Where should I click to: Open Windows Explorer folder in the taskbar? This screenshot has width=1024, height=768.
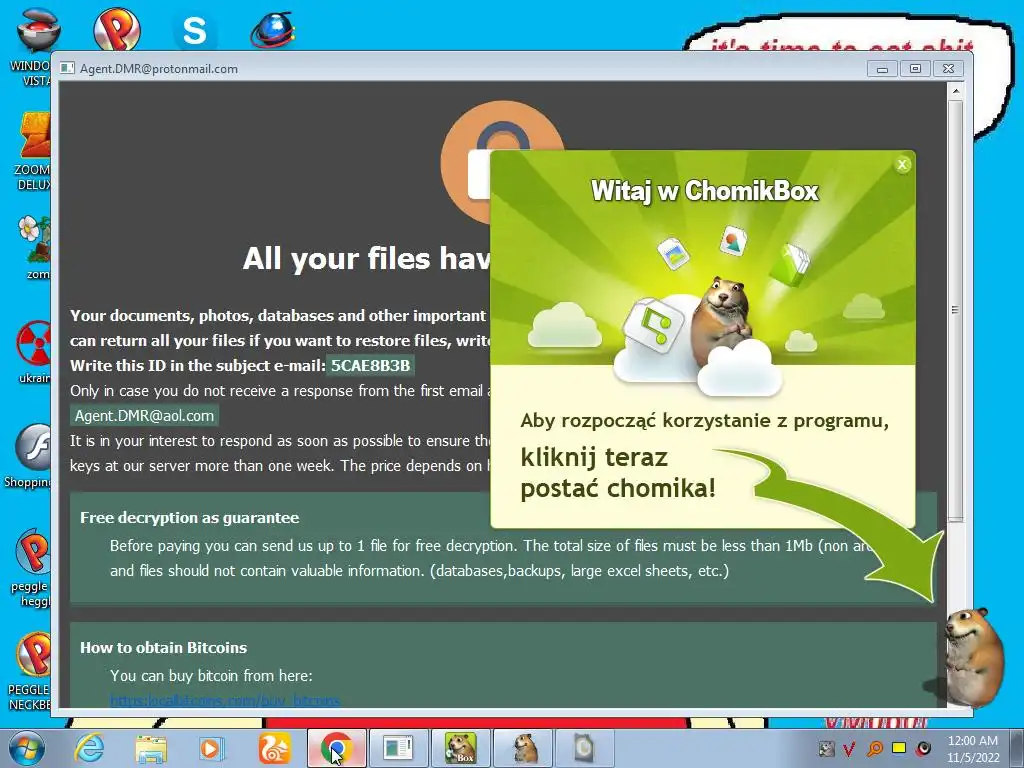click(151, 748)
